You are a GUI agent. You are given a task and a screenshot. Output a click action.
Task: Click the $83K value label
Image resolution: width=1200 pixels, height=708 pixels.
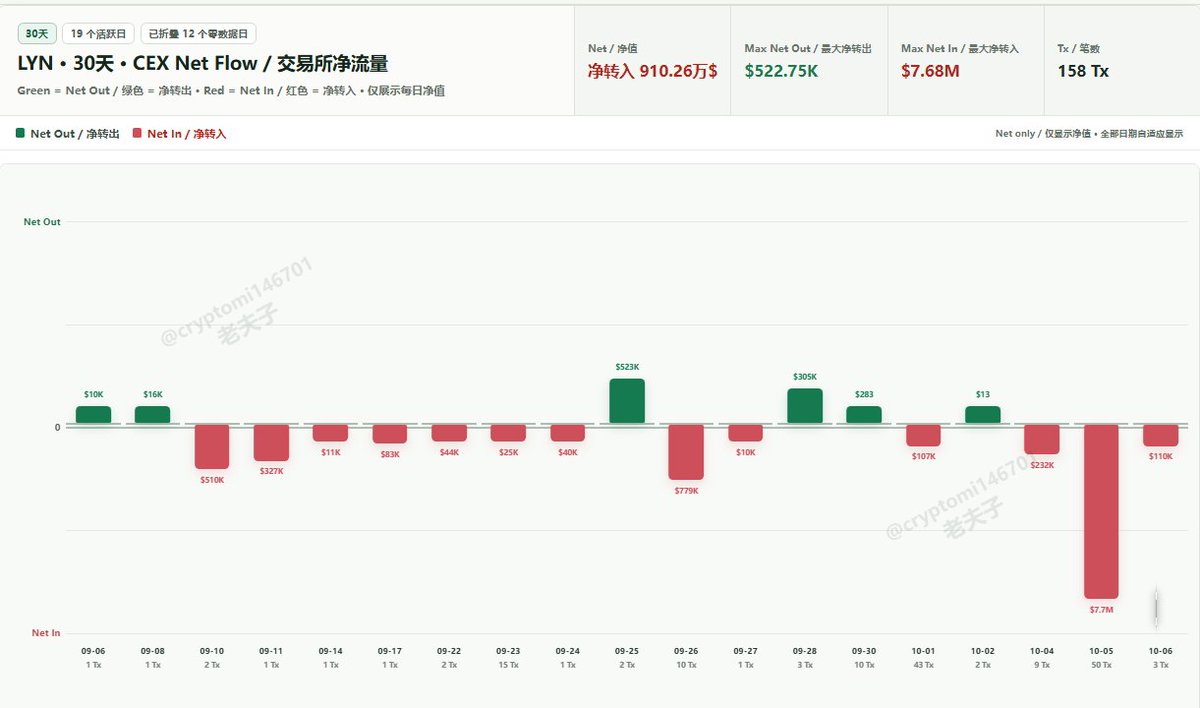tap(390, 454)
